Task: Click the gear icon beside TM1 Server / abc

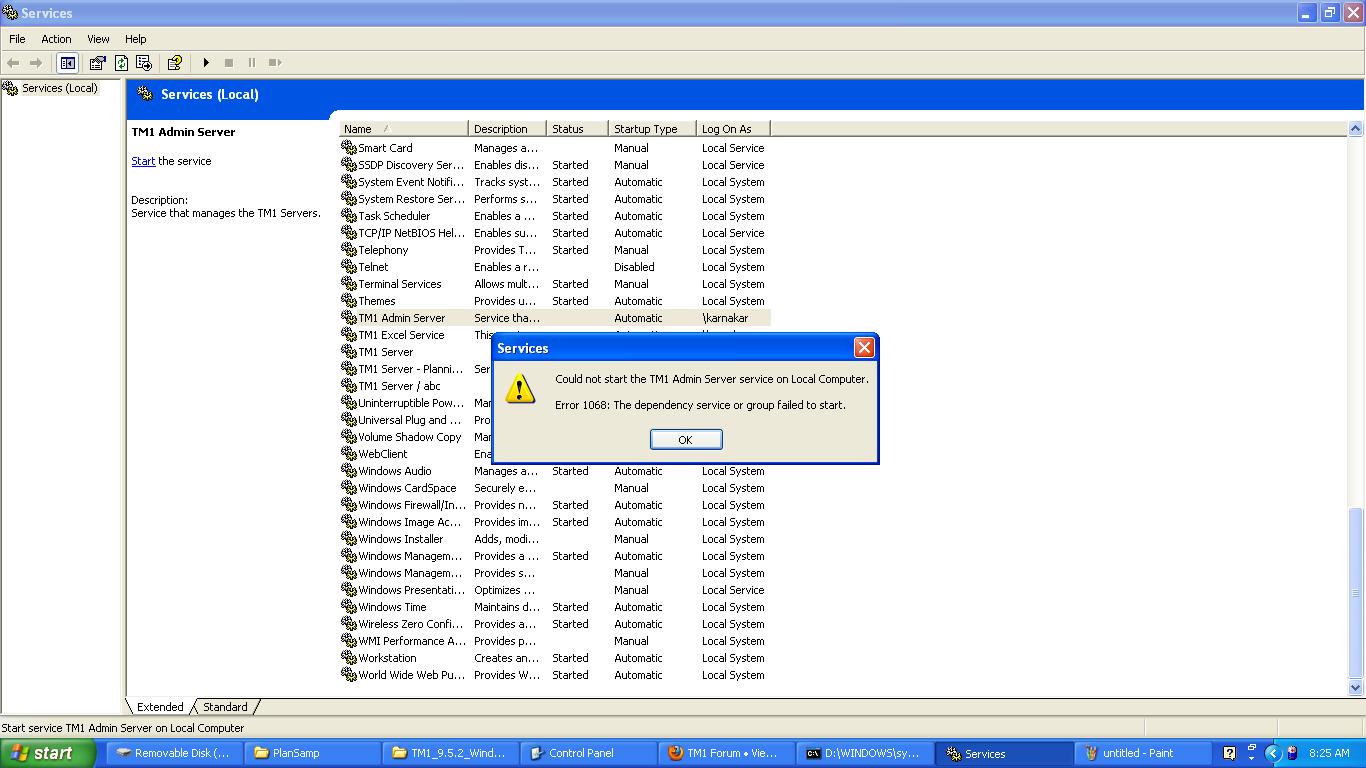Action: (x=349, y=386)
